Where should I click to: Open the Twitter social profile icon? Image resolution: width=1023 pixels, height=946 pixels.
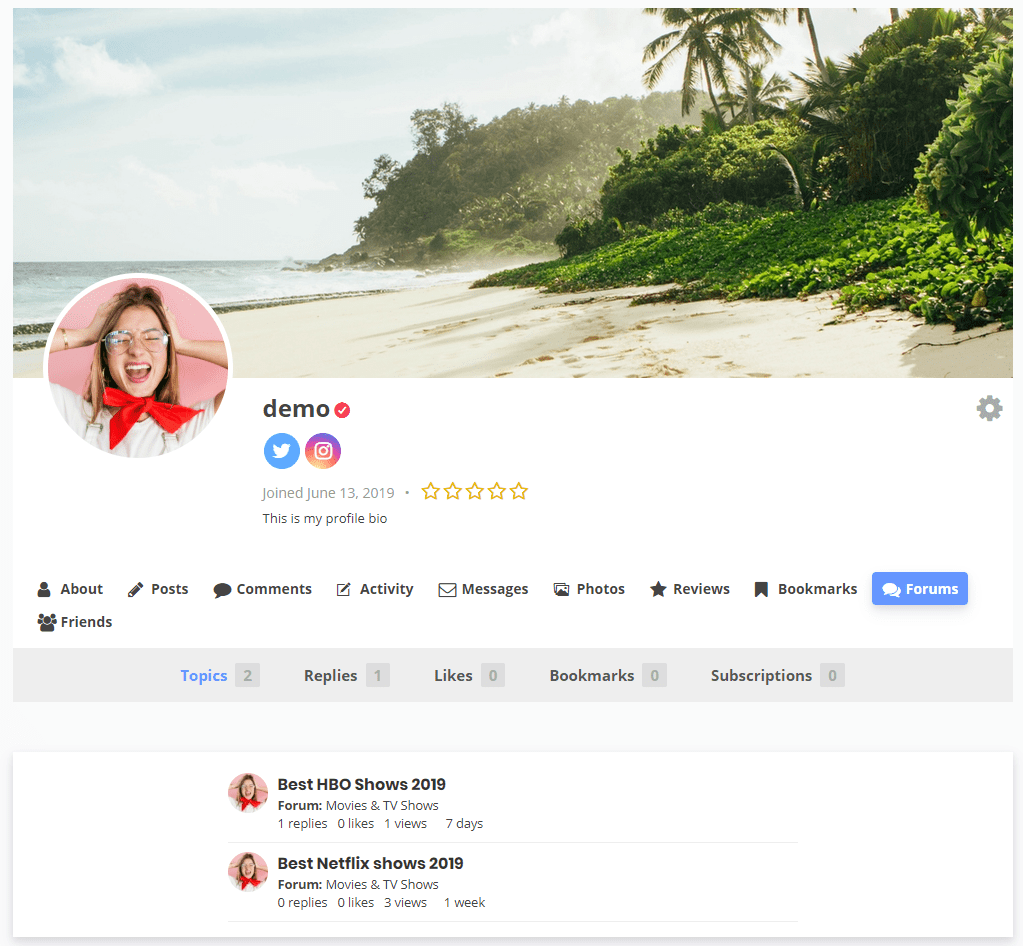click(282, 451)
